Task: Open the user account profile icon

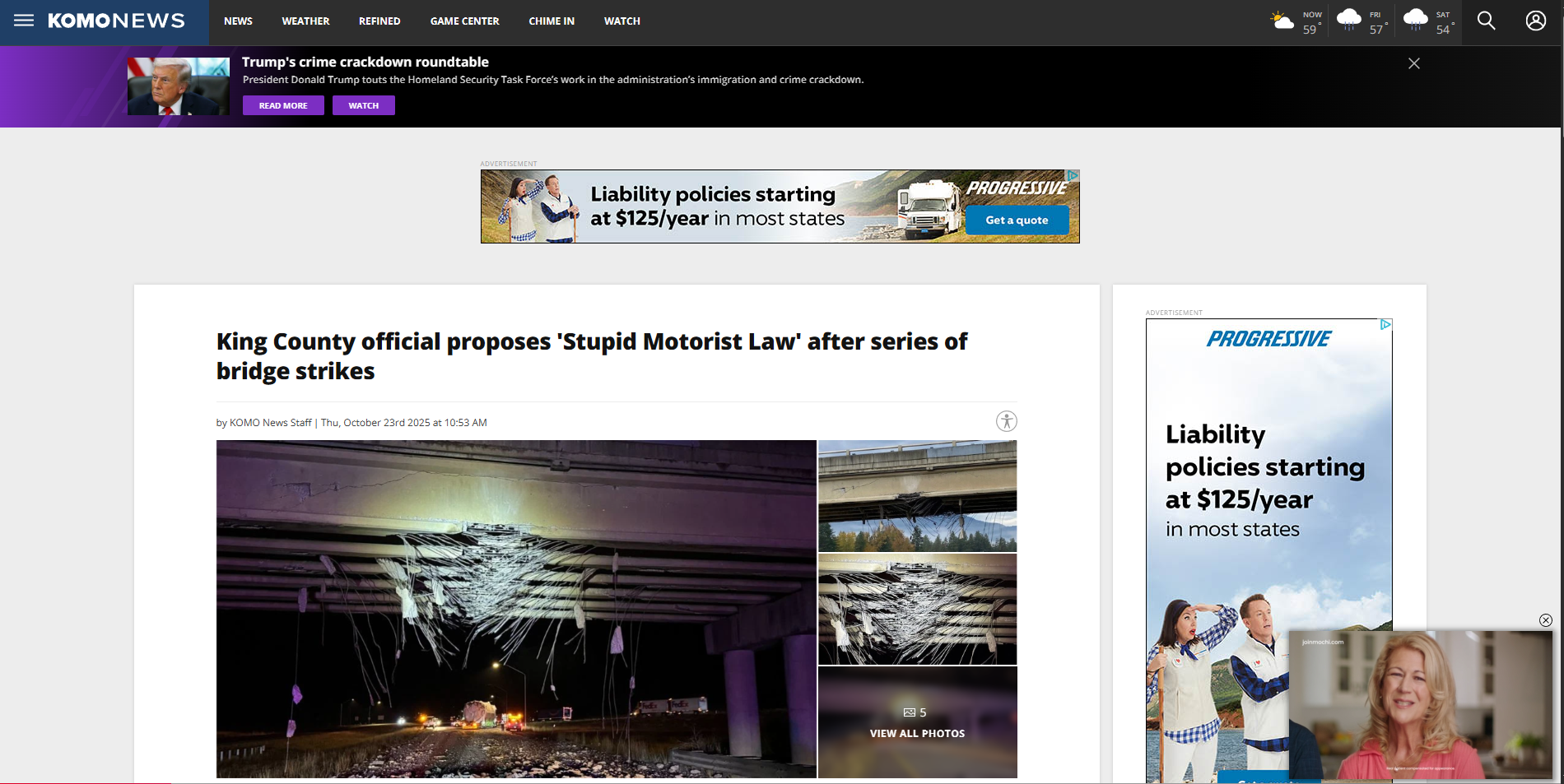Action: 1535,21
